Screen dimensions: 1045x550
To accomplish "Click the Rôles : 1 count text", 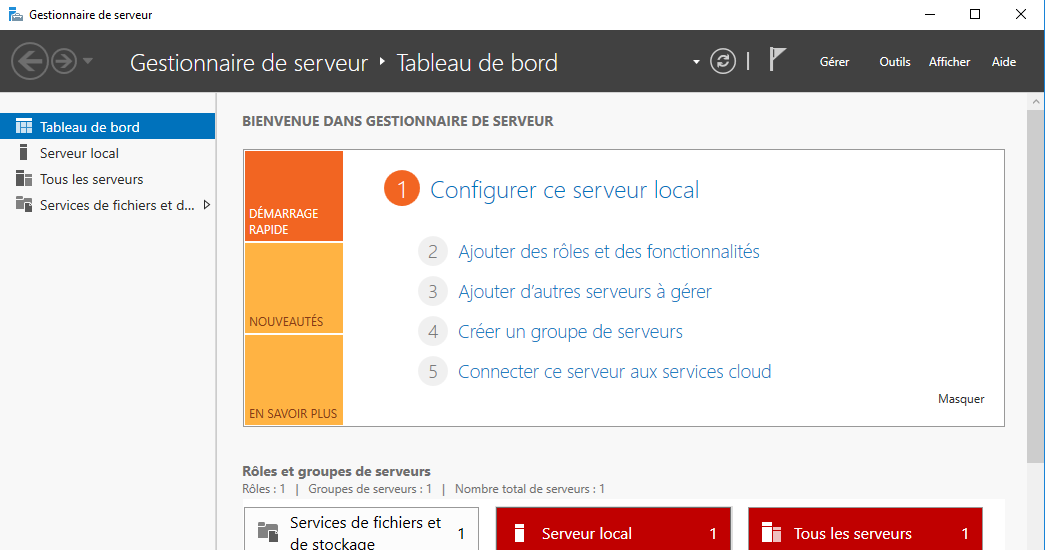I will 264,489.
